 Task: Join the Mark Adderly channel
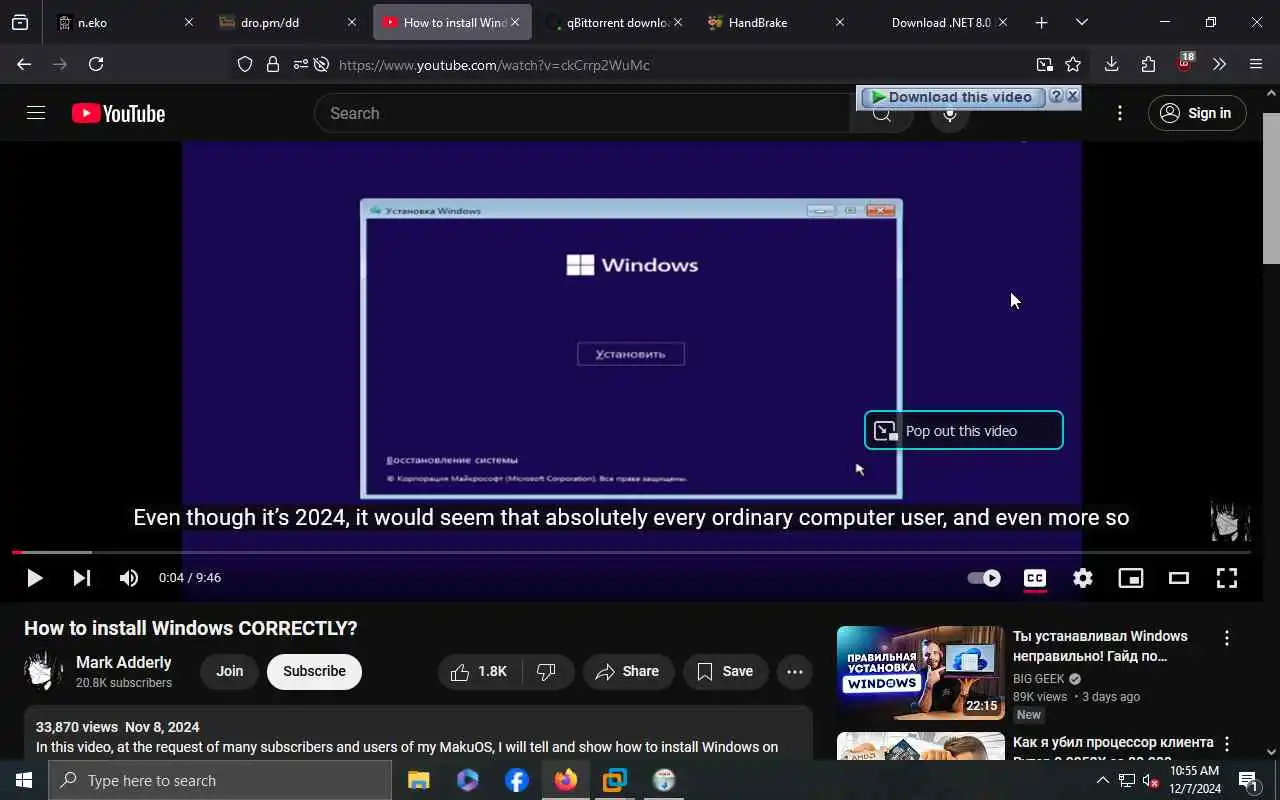coord(229,672)
